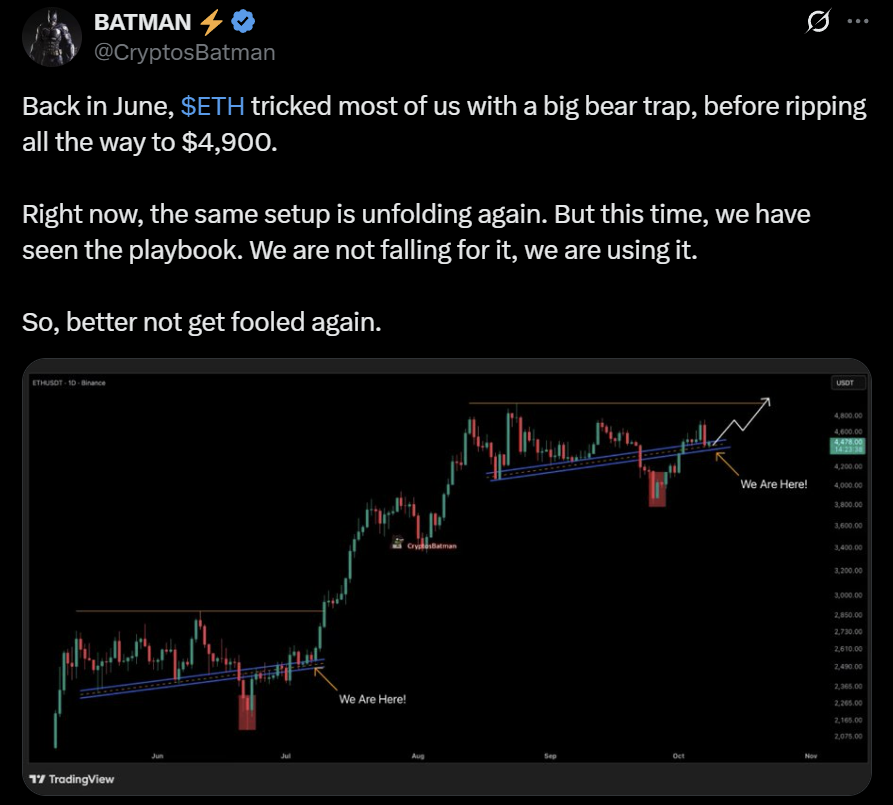Click the CryptosBatman watermark on the chart

pyautogui.click(x=424, y=546)
